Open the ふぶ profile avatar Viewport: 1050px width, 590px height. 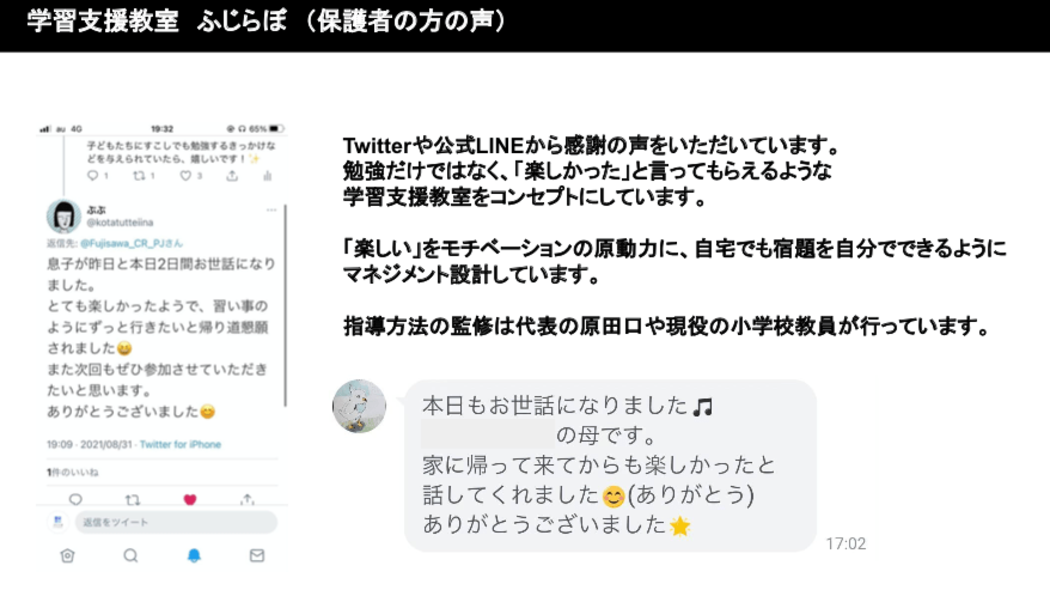[64, 216]
